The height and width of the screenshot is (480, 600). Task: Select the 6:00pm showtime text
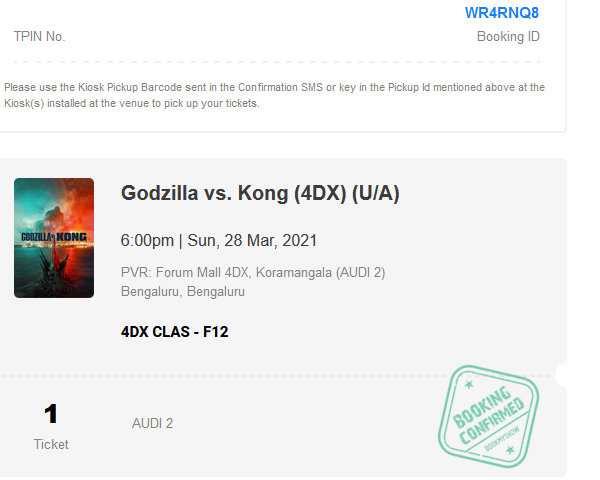pos(146,241)
